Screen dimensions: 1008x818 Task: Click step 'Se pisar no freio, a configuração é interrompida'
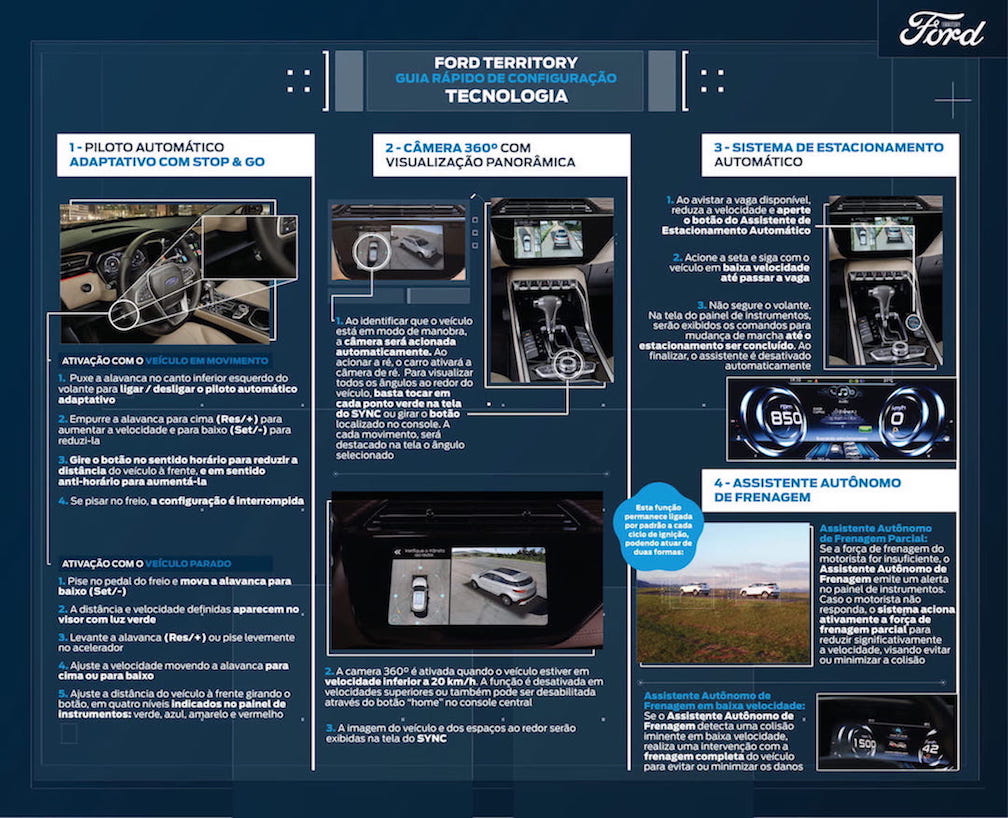(x=181, y=500)
